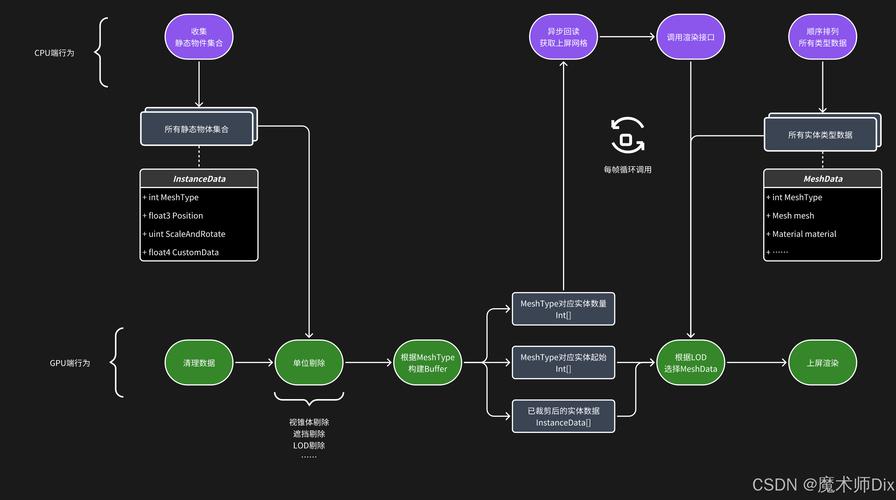The height and width of the screenshot is (500, 896).
Task: Select the purple 收集静态物件集合 node
Action: click(x=198, y=37)
